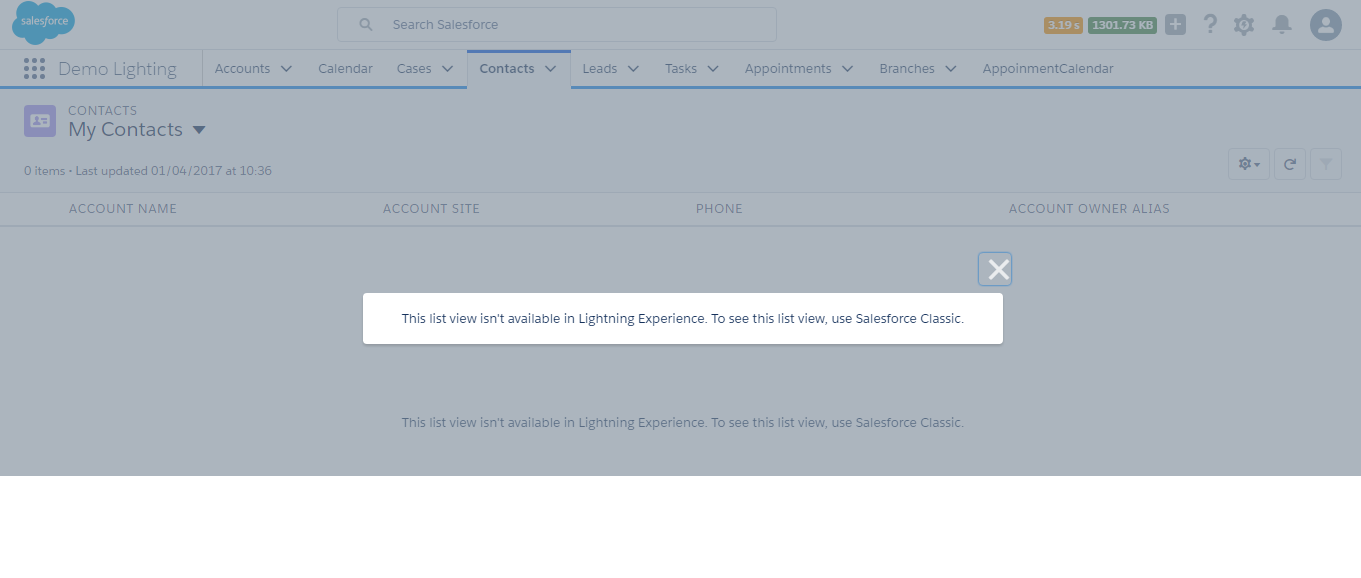Expand the Appointments tab dropdown arrow
The height and width of the screenshot is (578, 1361).
pos(847,69)
